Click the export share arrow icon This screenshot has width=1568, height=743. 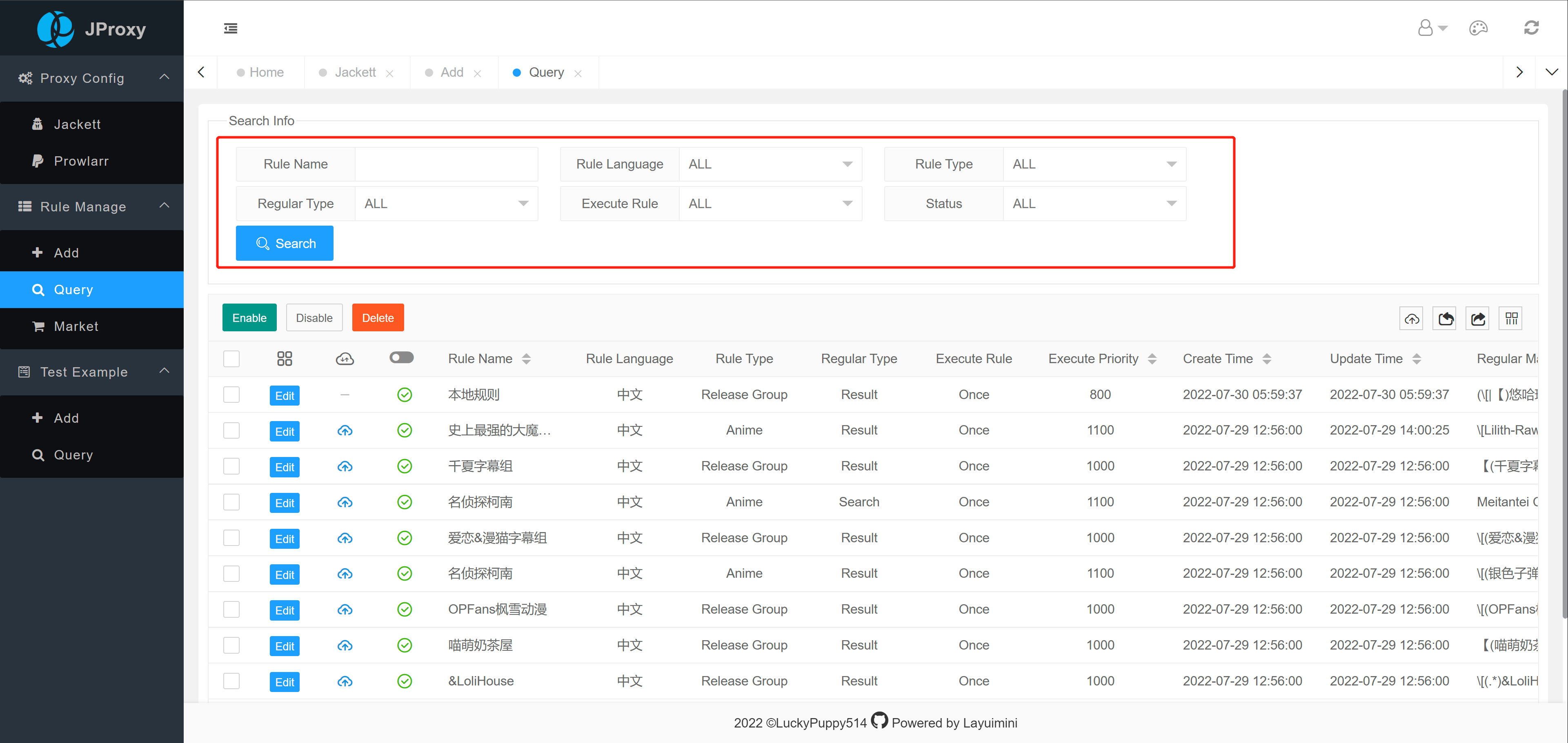1478,318
